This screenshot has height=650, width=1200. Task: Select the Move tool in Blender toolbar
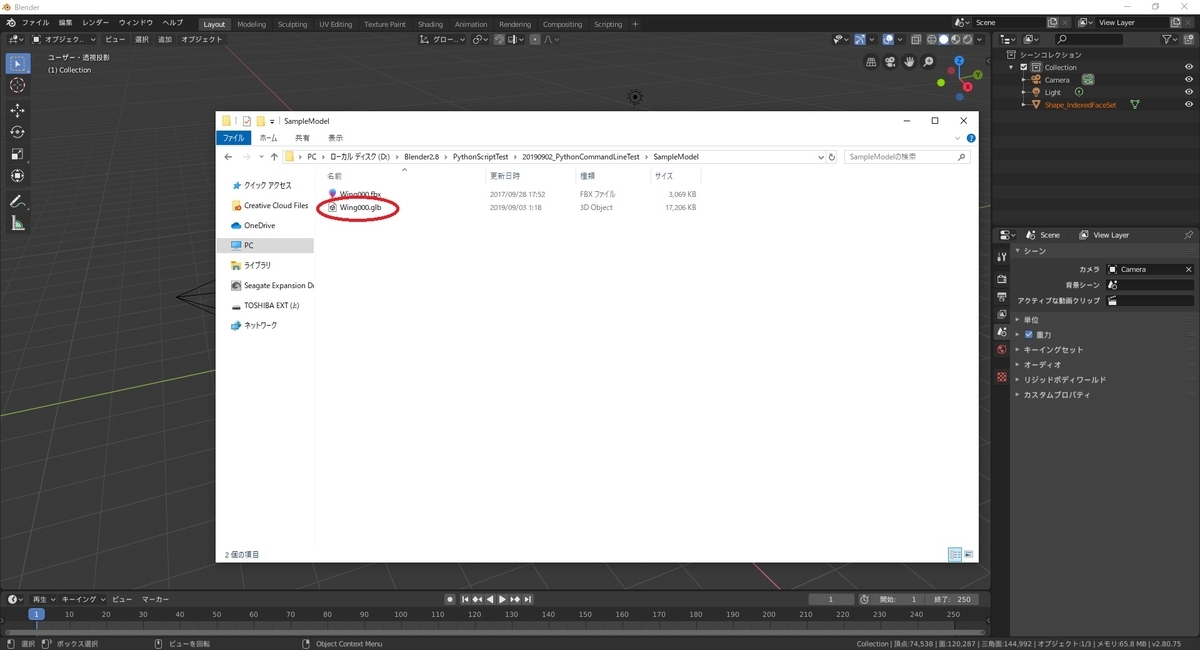point(17,110)
